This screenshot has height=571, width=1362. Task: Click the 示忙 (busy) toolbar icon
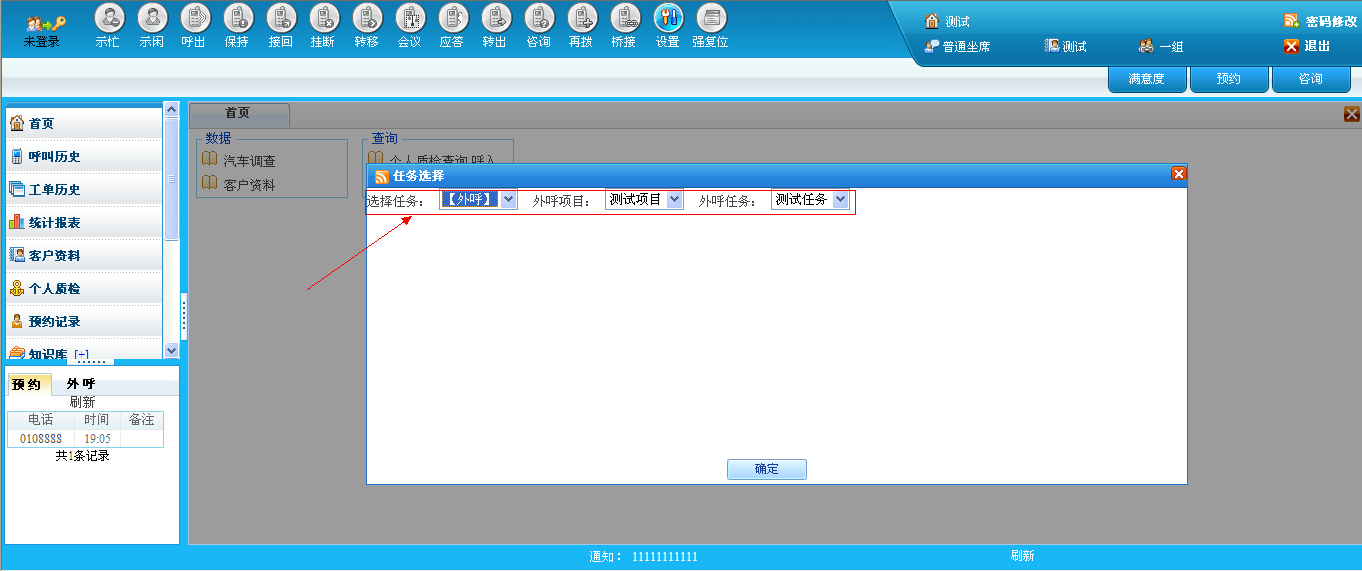click(108, 18)
